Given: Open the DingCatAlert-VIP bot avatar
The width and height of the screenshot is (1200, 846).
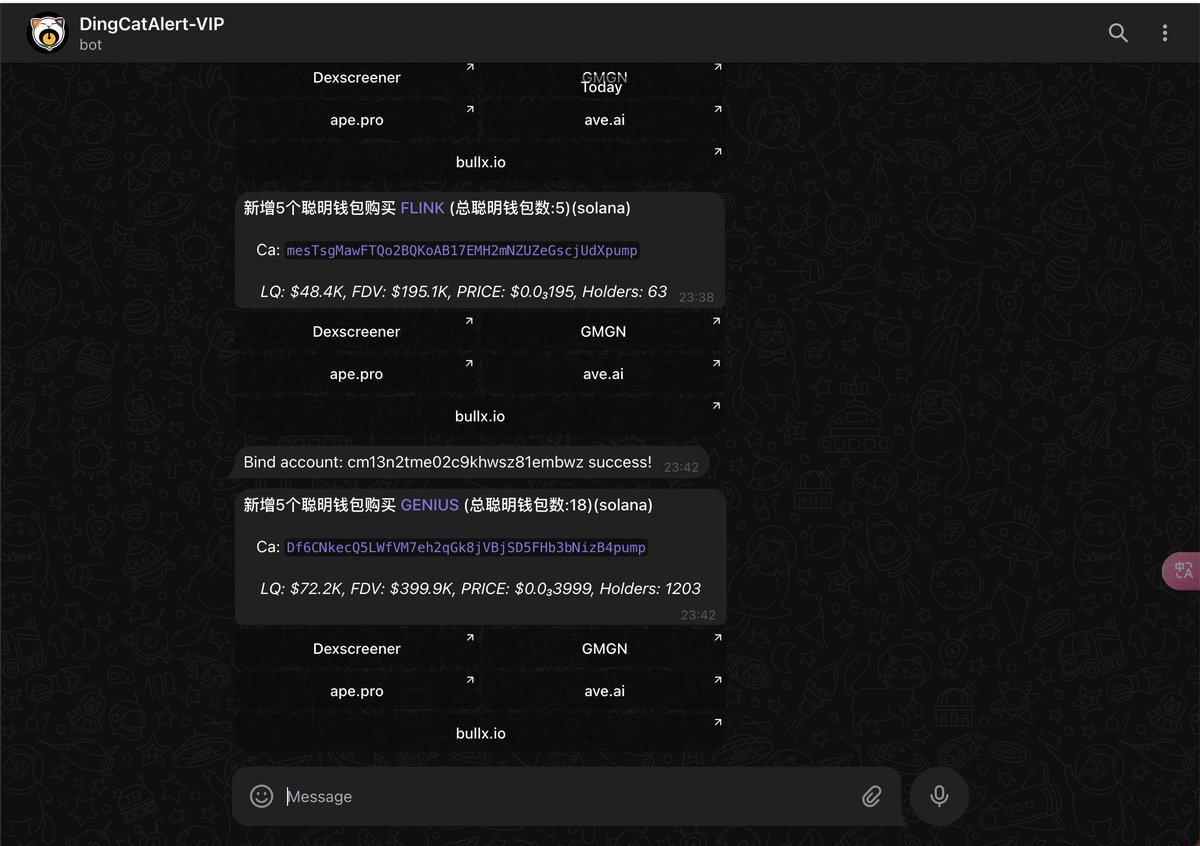Looking at the screenshot, I should [x=48, y=33].
